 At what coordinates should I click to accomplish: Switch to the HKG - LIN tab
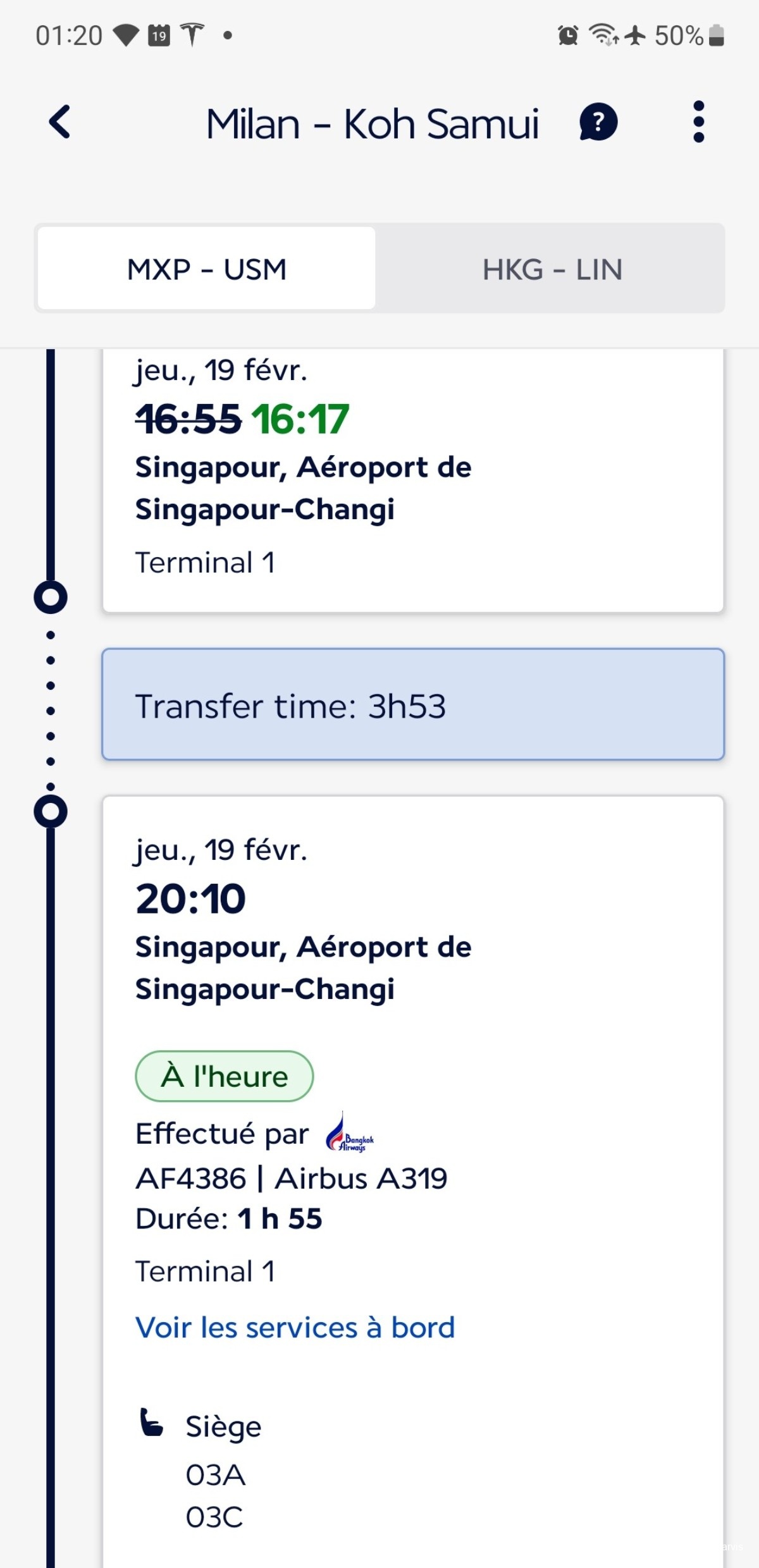pos(552,269)
